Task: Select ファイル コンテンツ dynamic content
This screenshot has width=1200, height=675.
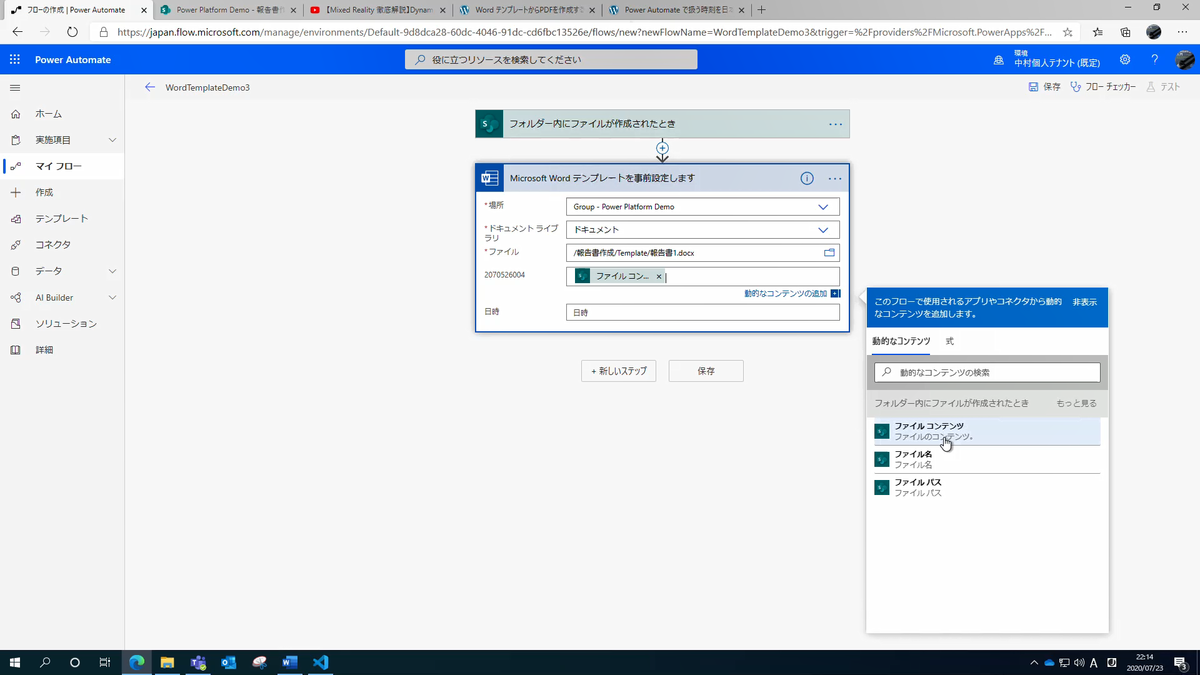Action: [x=987, y=431]
